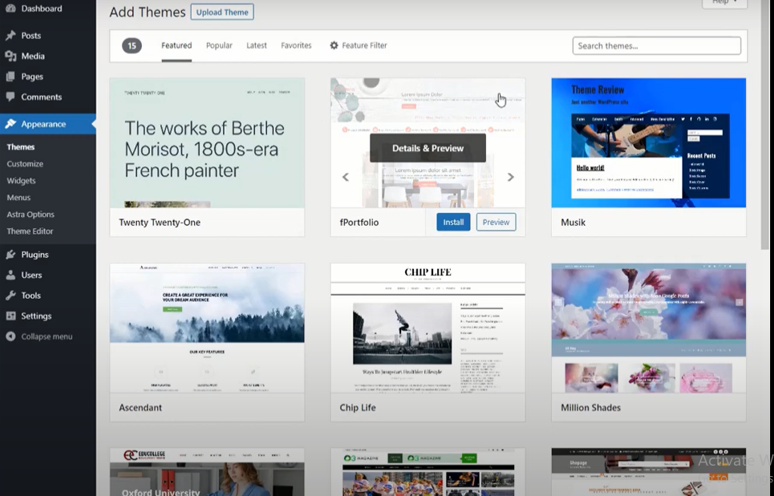Select the Twenty Twenty-One theme thumbnail
The image size is (774, 496).
(x=207, y=143)
